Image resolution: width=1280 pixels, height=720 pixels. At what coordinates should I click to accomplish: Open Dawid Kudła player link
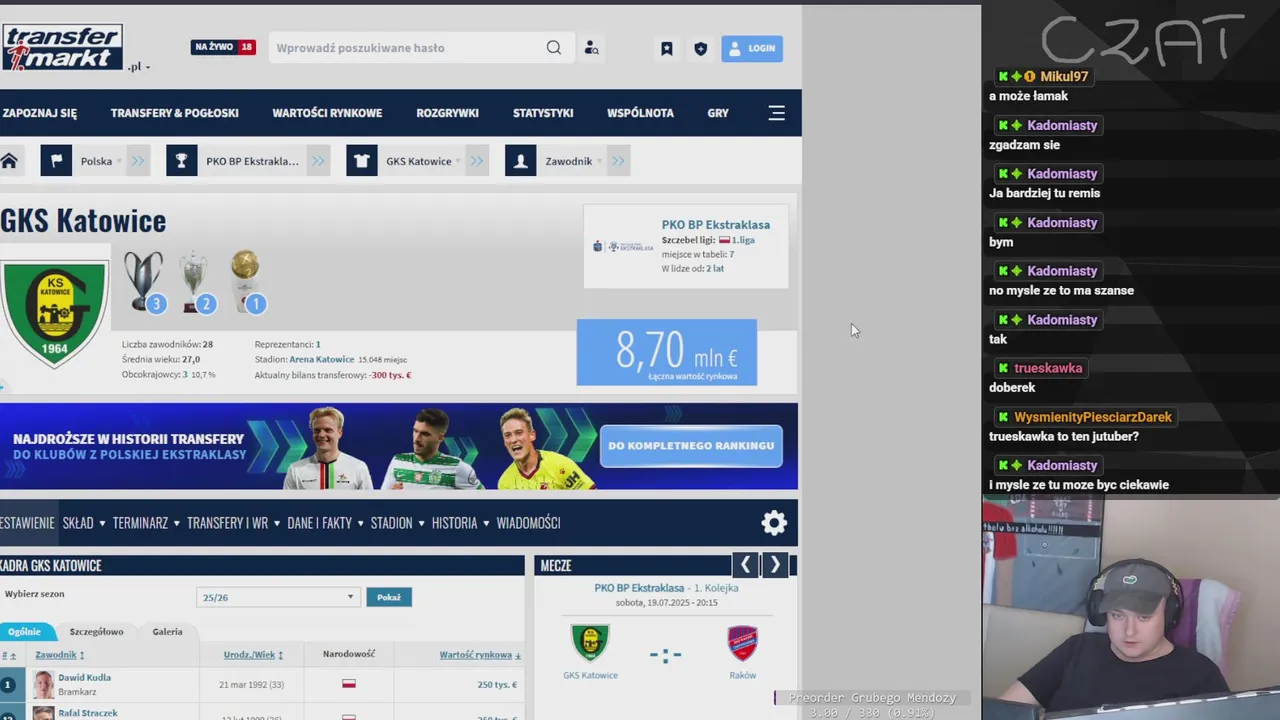coord(84,677)
